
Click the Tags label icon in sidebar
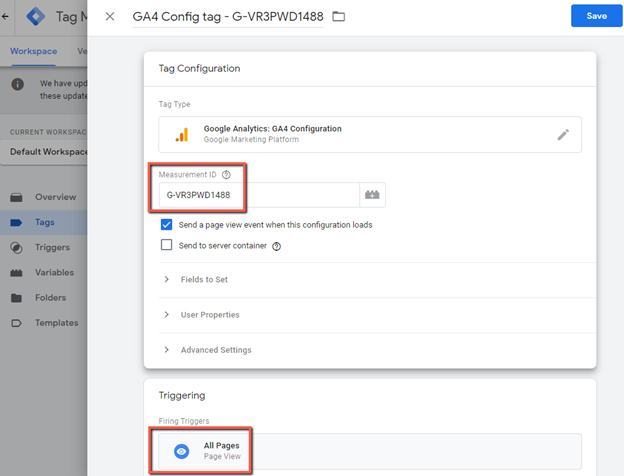click(x=16, y=222)
